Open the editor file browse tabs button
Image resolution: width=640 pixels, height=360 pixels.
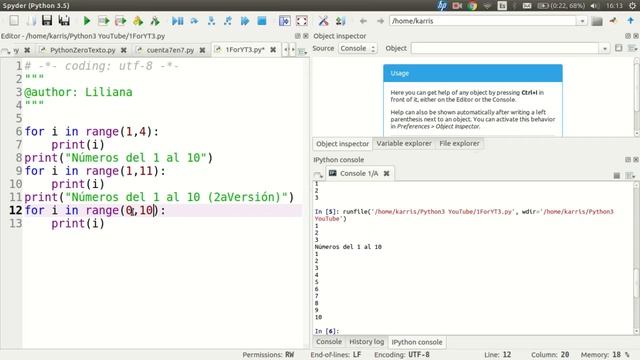(6, 51)
